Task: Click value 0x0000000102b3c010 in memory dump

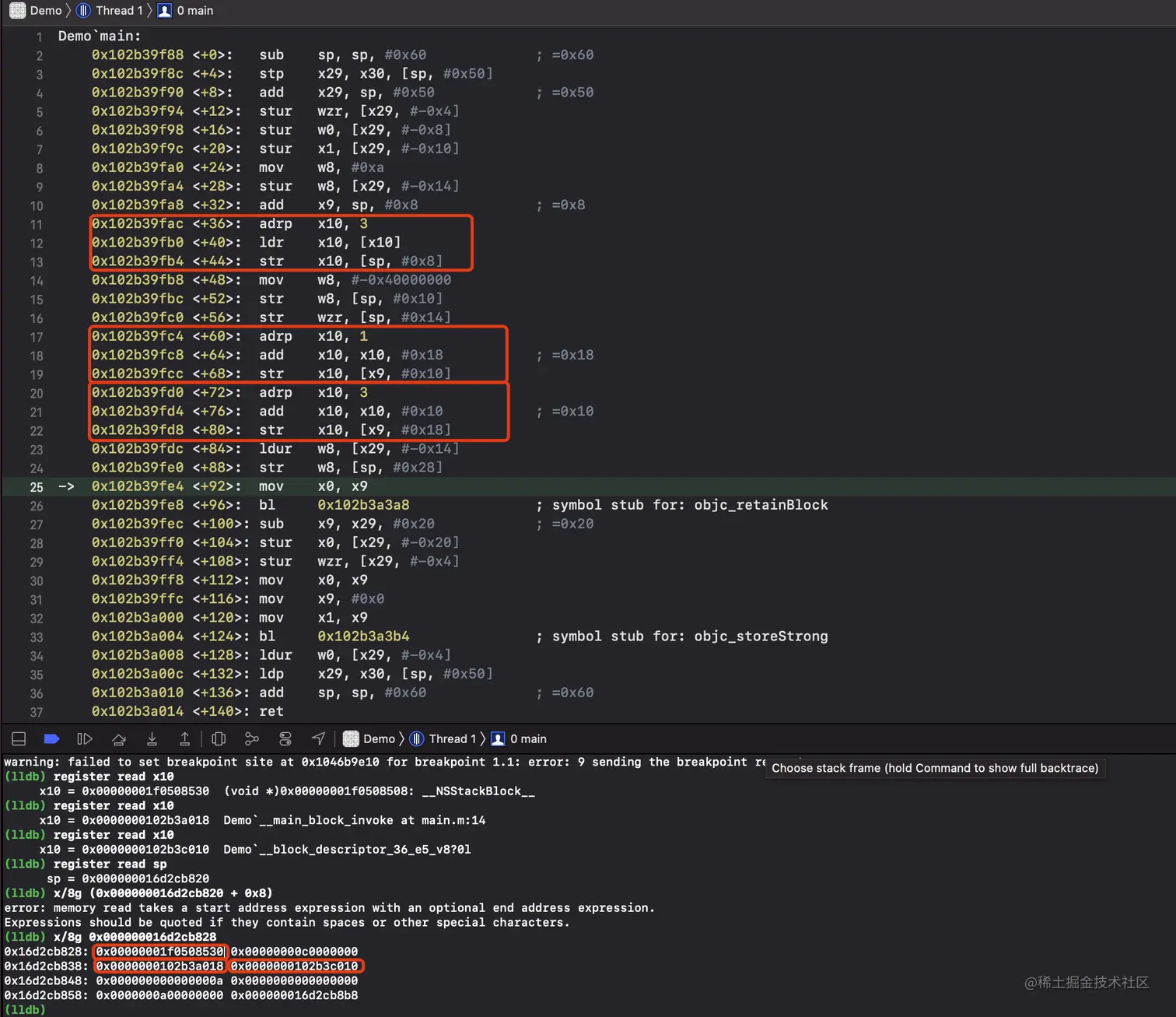Action: (295, 966)
